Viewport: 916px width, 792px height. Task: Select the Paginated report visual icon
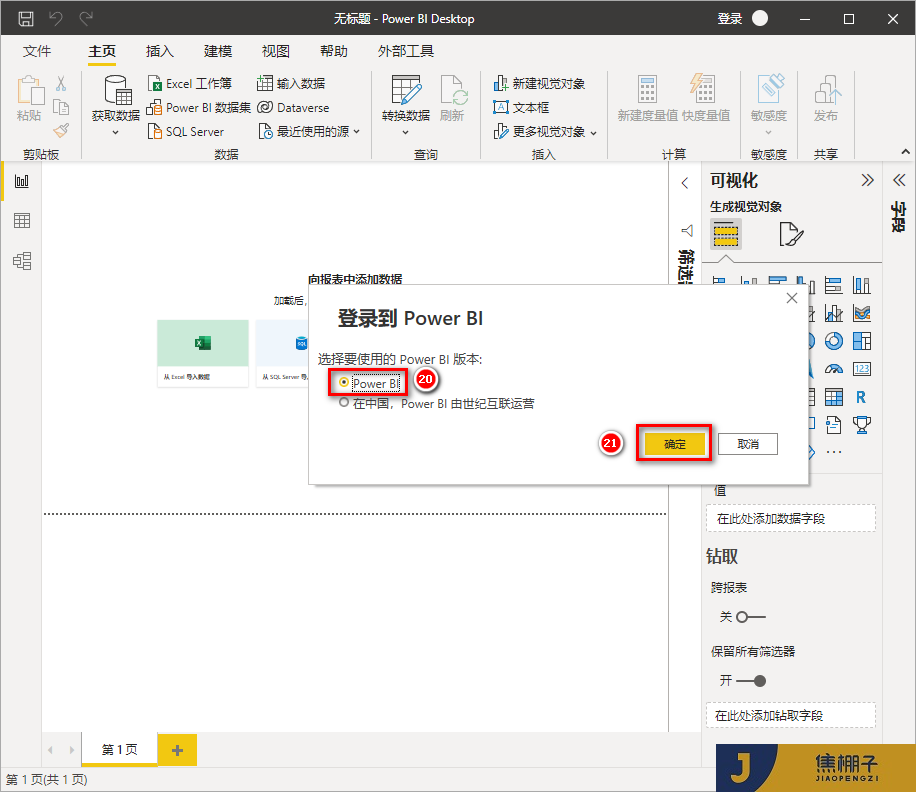click(x=834, y=425)
